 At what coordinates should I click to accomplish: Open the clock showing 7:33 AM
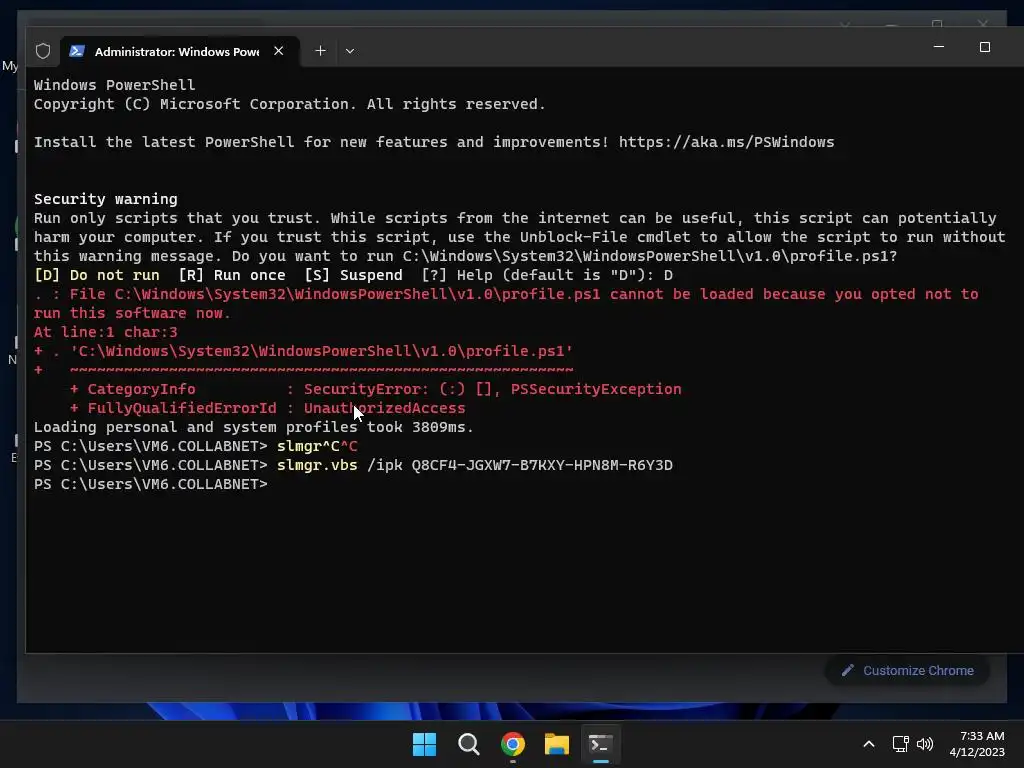pyautogui.click(x=977, y=744)
